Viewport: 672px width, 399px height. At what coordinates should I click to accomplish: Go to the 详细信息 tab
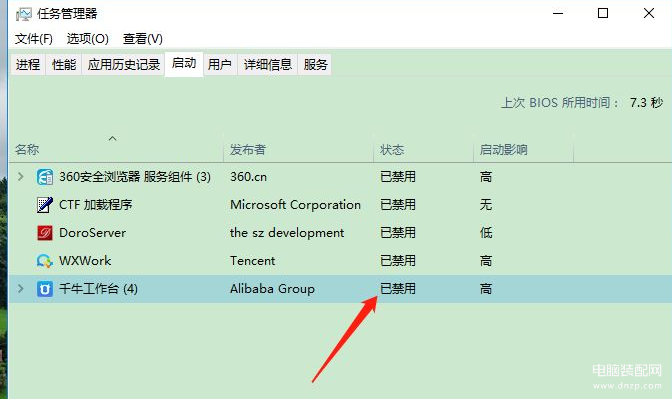(268, 64)
